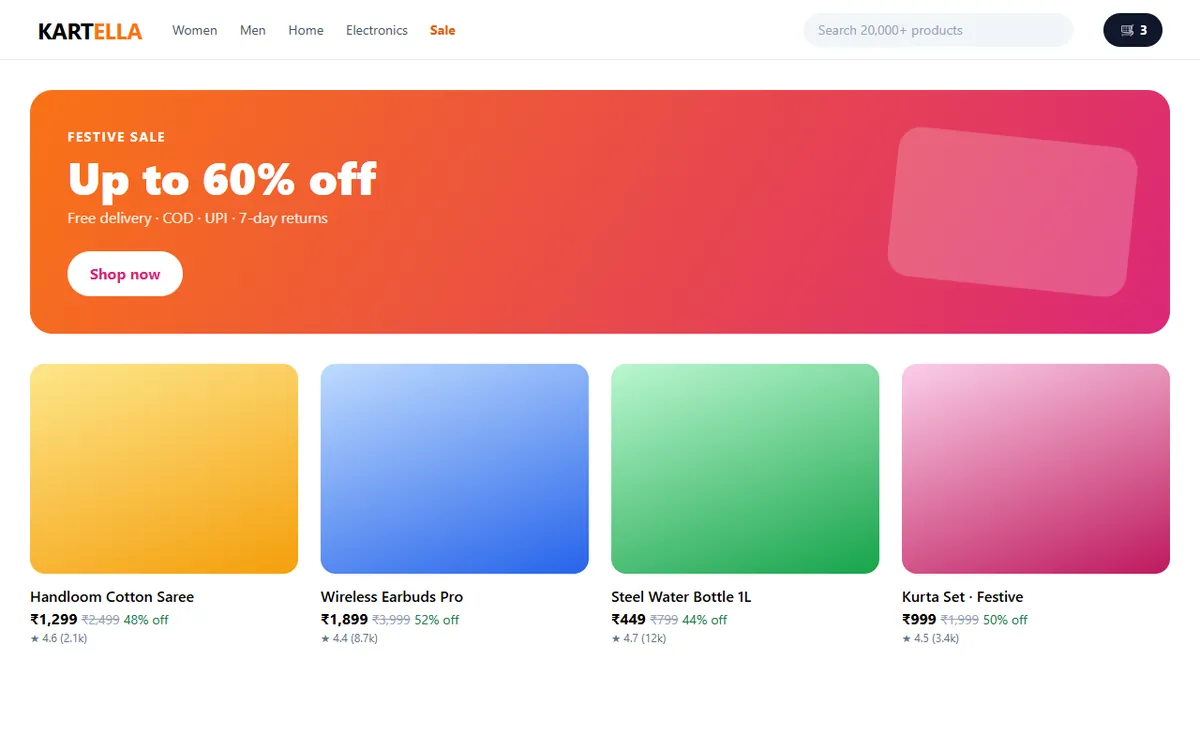
Task: Focus the Search 20,000+ products field
Action: [938, 30]
